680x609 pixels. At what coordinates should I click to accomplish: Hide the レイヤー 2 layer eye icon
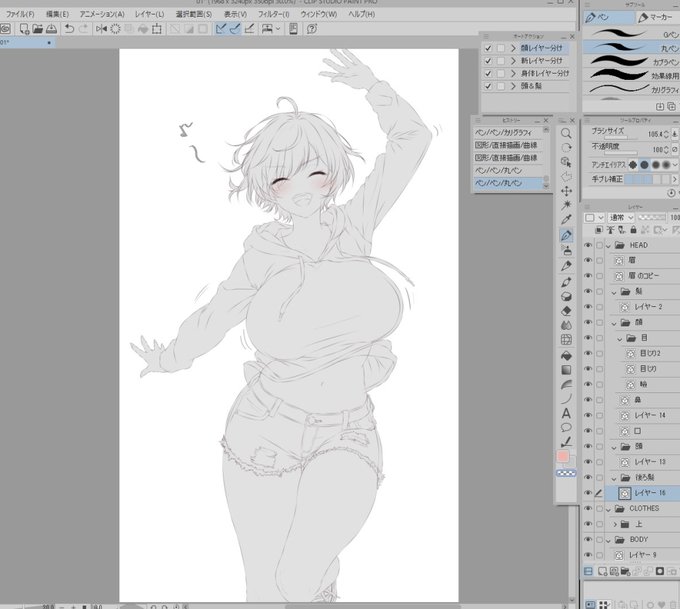(588, 307)
